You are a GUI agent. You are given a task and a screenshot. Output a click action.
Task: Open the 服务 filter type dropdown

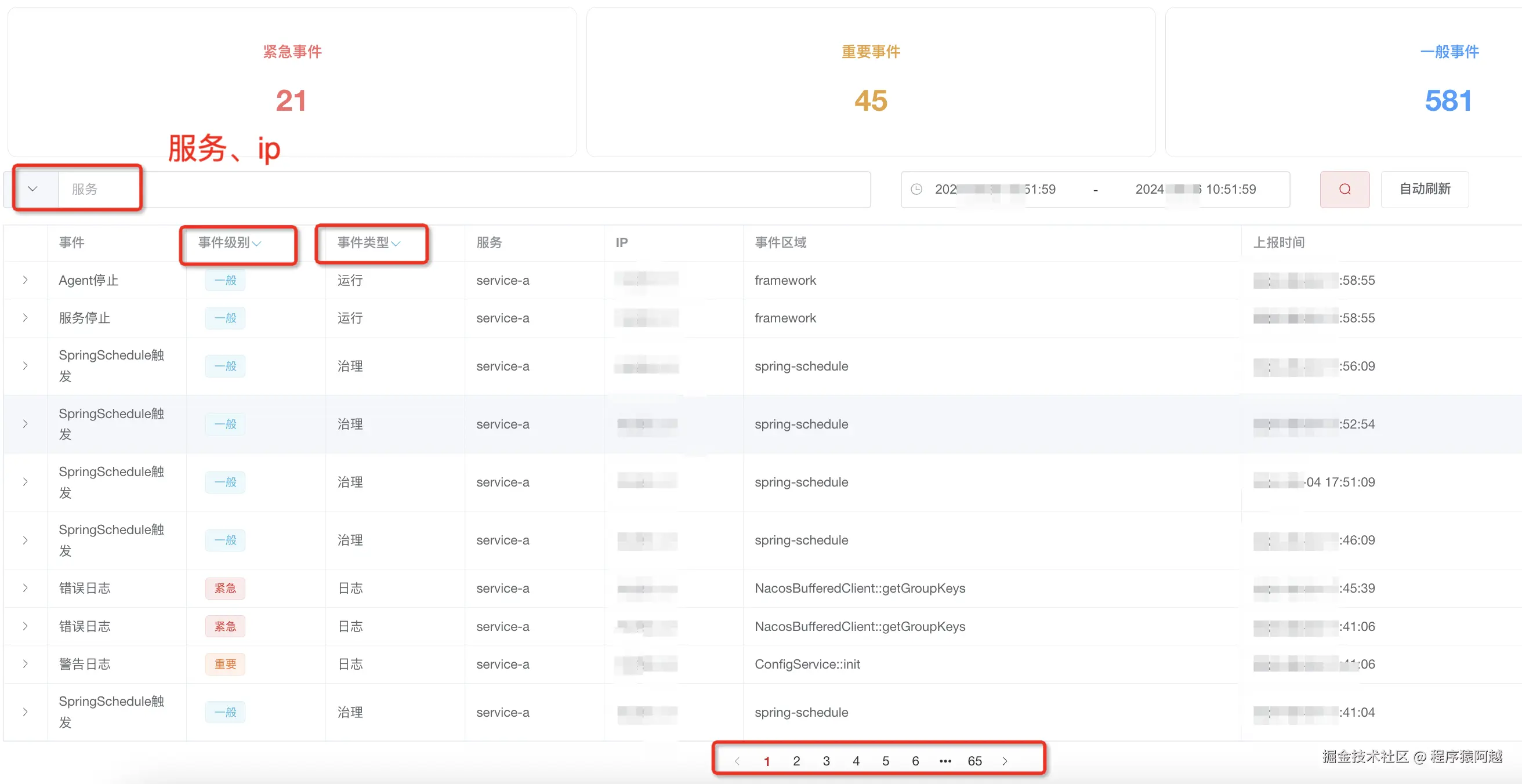click(32, 189)
